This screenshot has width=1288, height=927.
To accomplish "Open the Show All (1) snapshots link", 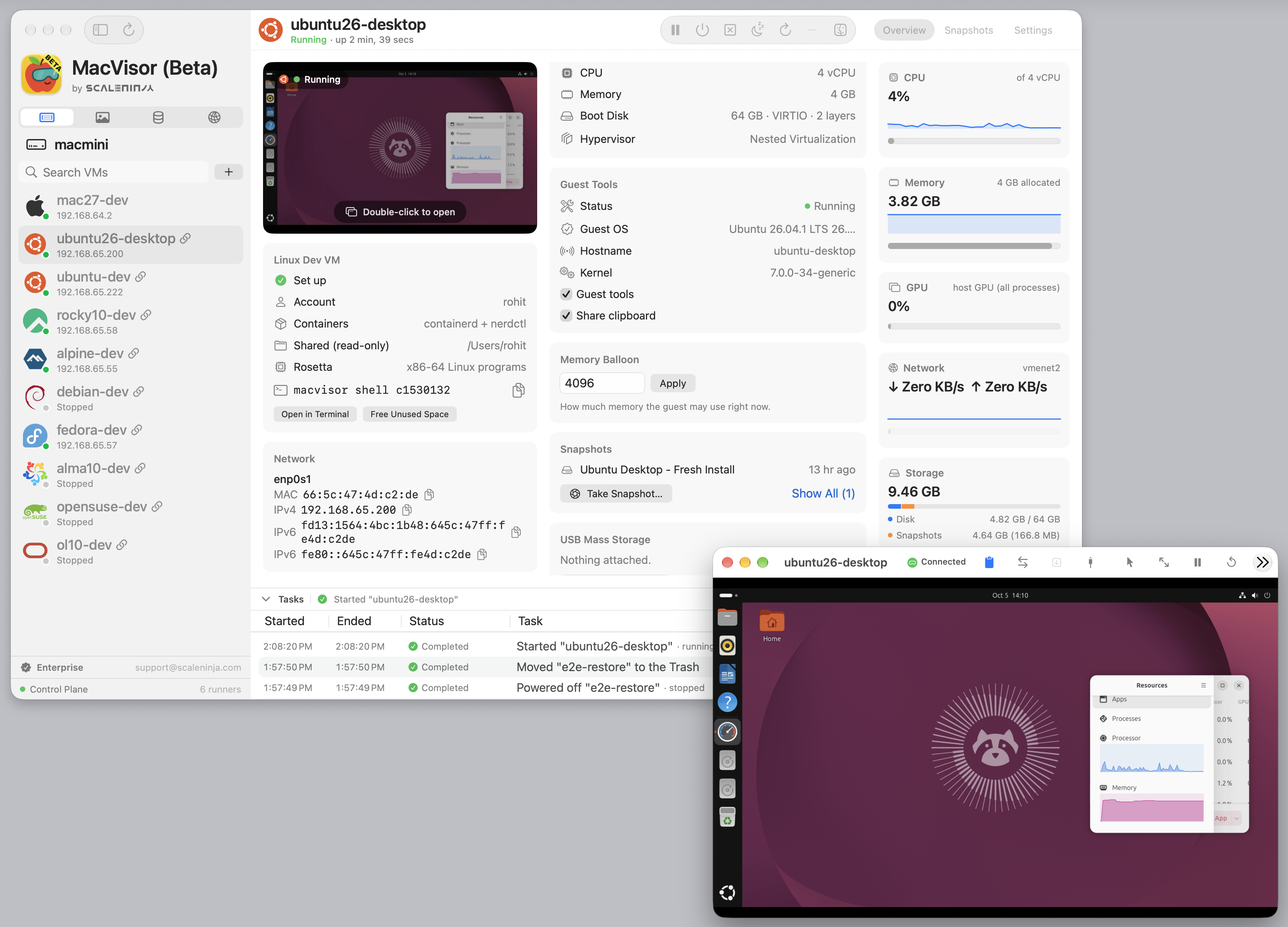I will coord(823,494).
